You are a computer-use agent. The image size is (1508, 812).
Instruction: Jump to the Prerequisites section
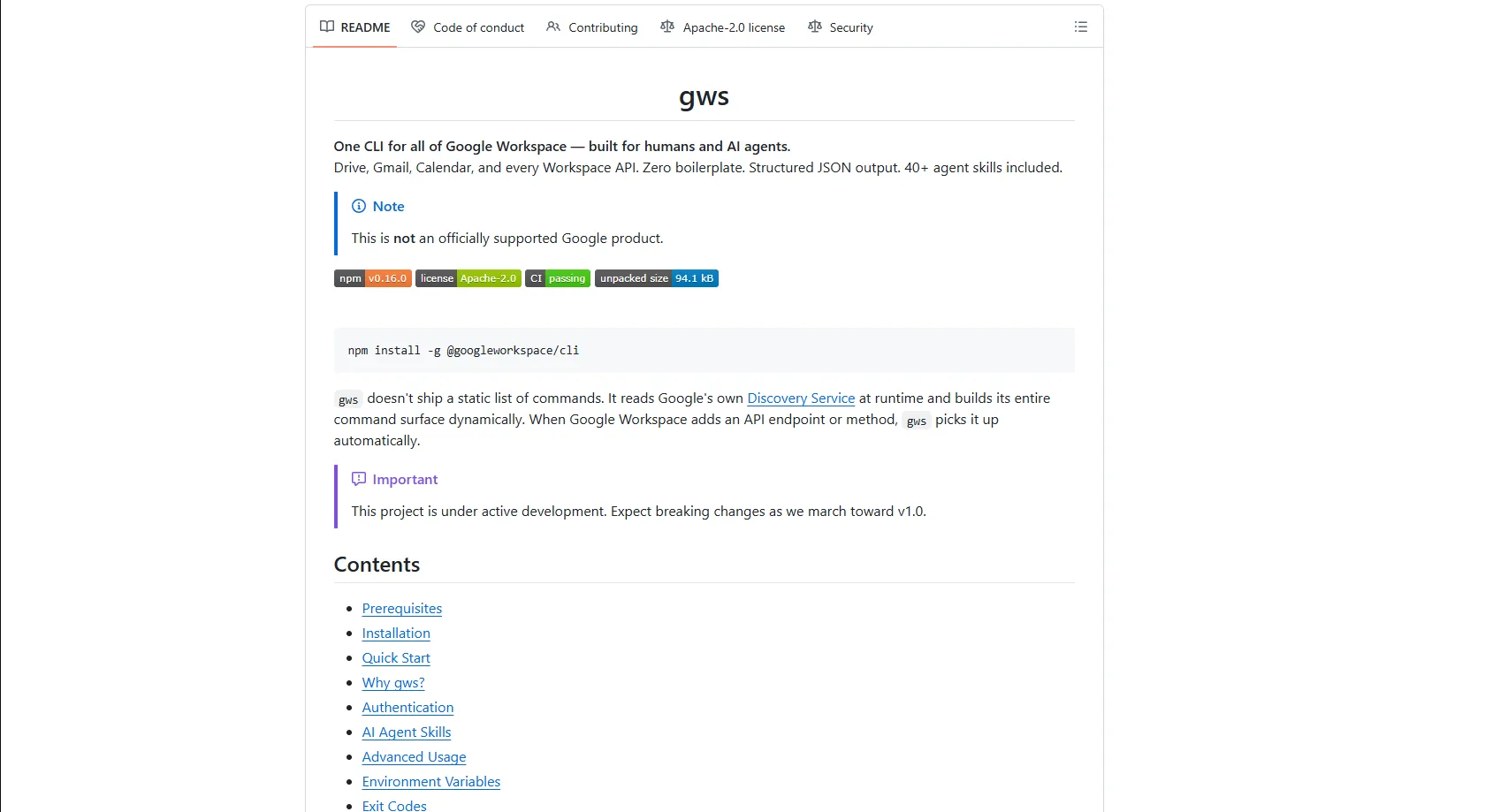pos(402,608)
